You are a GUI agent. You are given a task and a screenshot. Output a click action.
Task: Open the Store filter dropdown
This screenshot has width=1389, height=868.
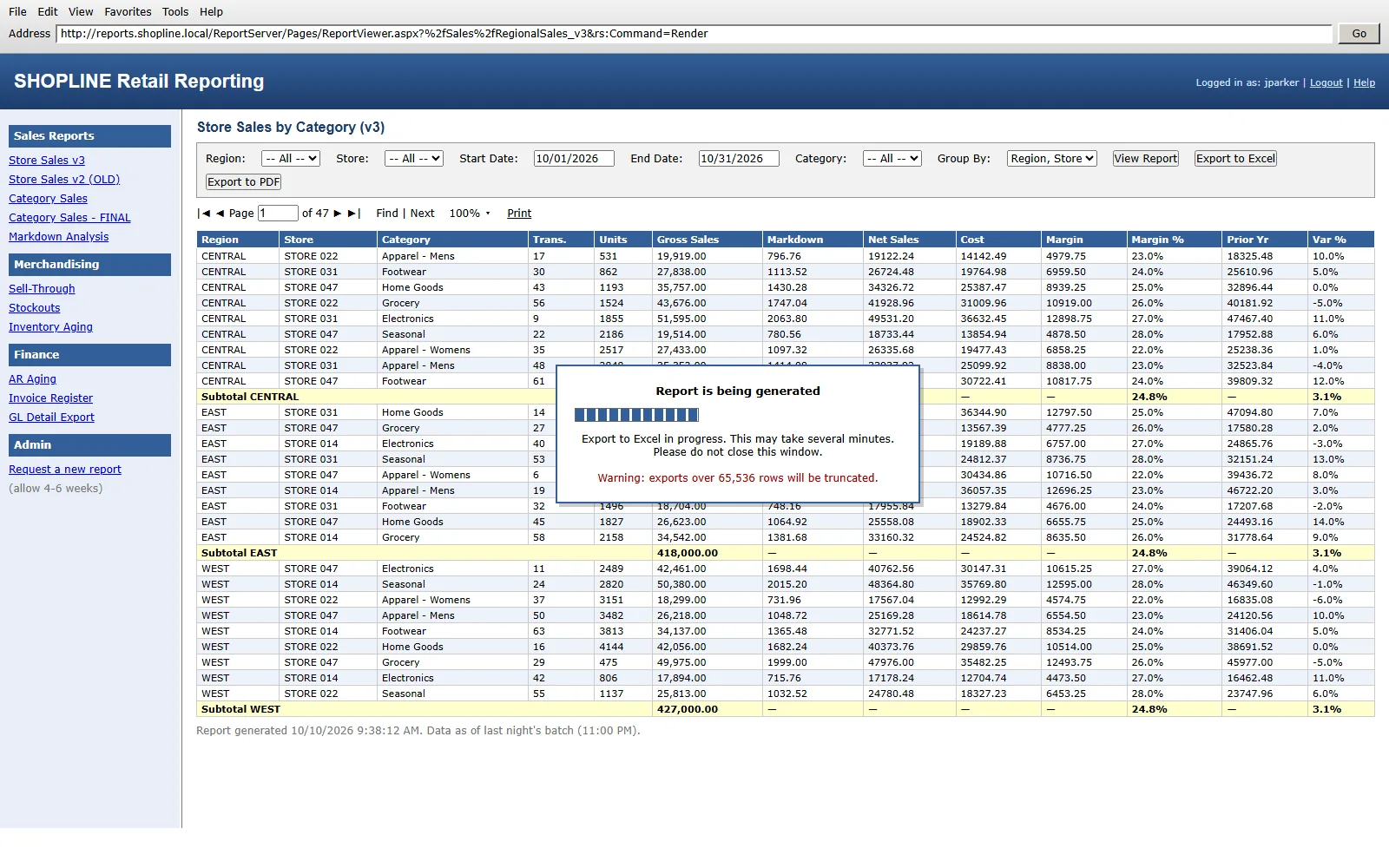[414, 159]
